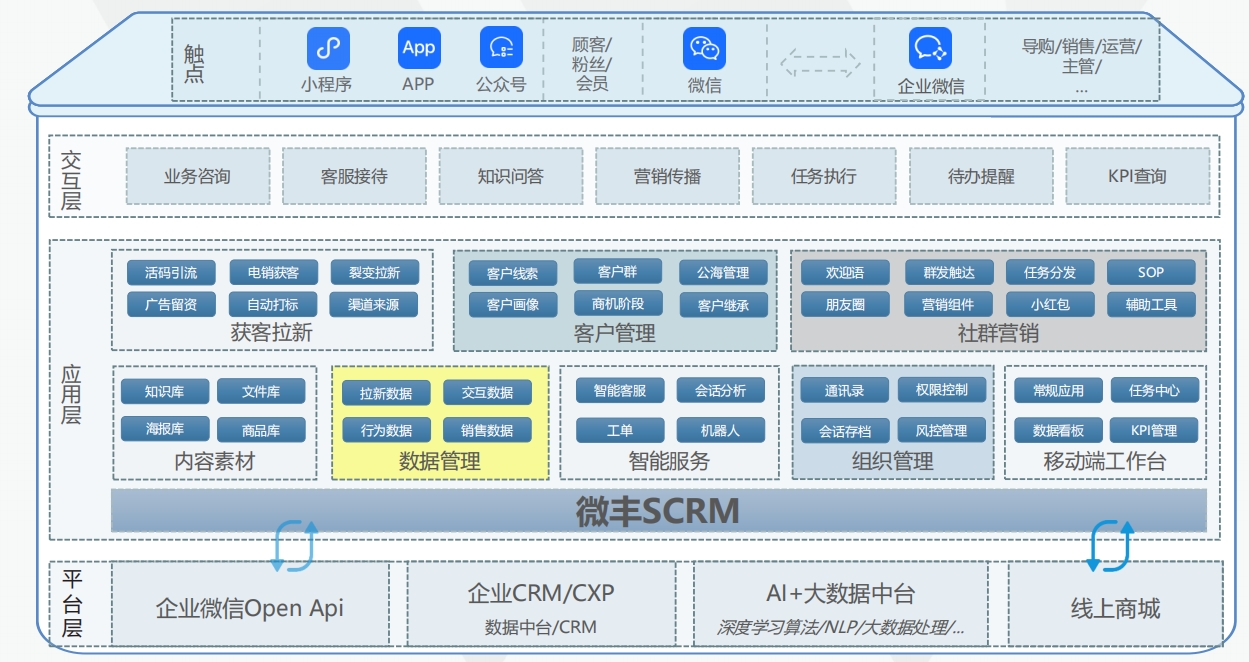Click the 线上商城 platform box
This screenshot has height=662, width=1249.
[x=1115, y=603]
